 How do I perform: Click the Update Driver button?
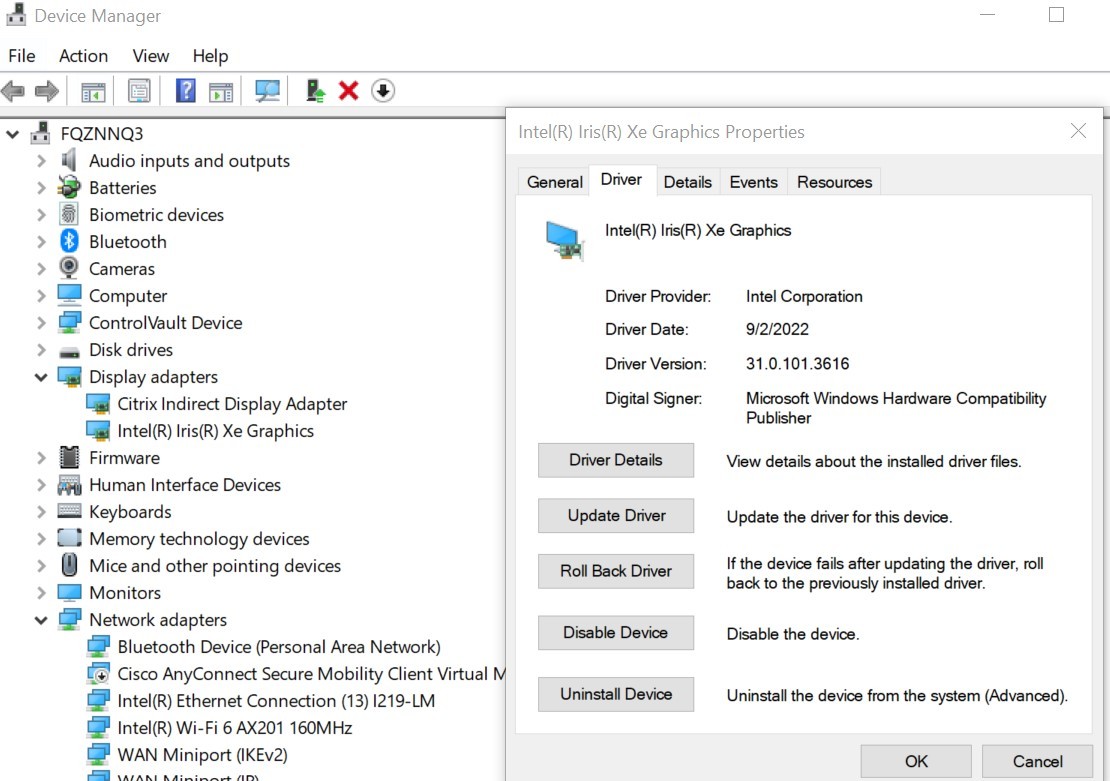(616, 515)
